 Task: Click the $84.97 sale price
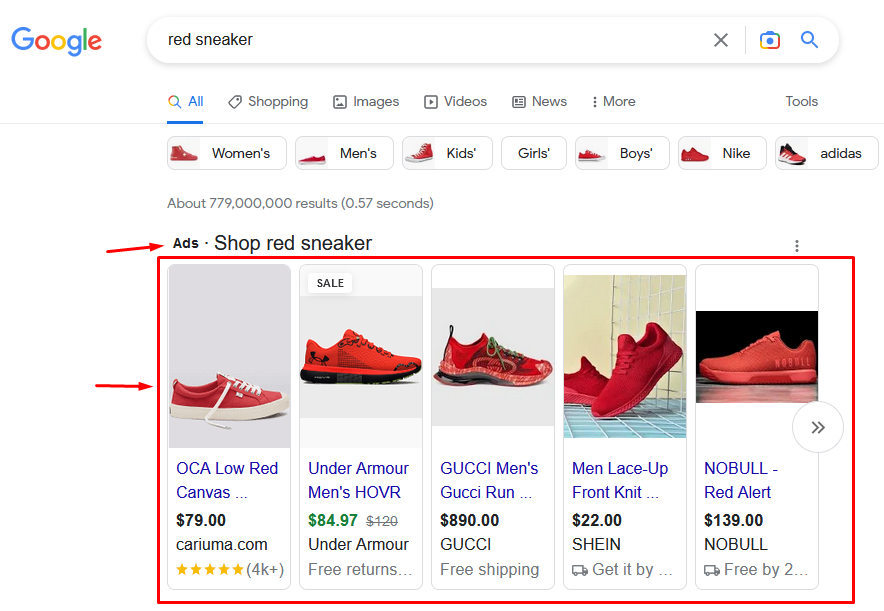[333, 520]
